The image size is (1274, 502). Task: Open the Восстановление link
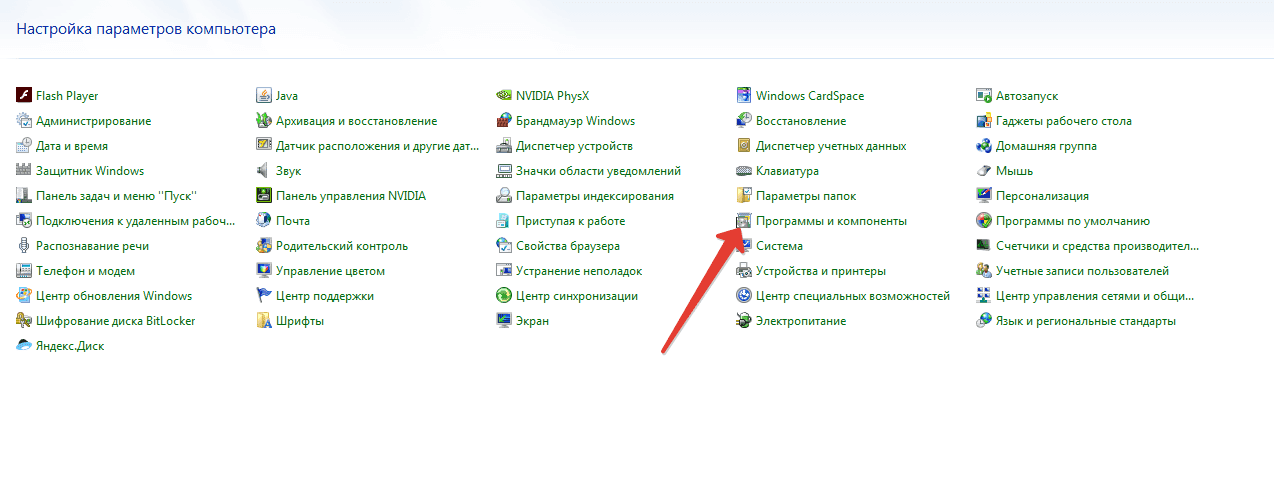point(801,121)
